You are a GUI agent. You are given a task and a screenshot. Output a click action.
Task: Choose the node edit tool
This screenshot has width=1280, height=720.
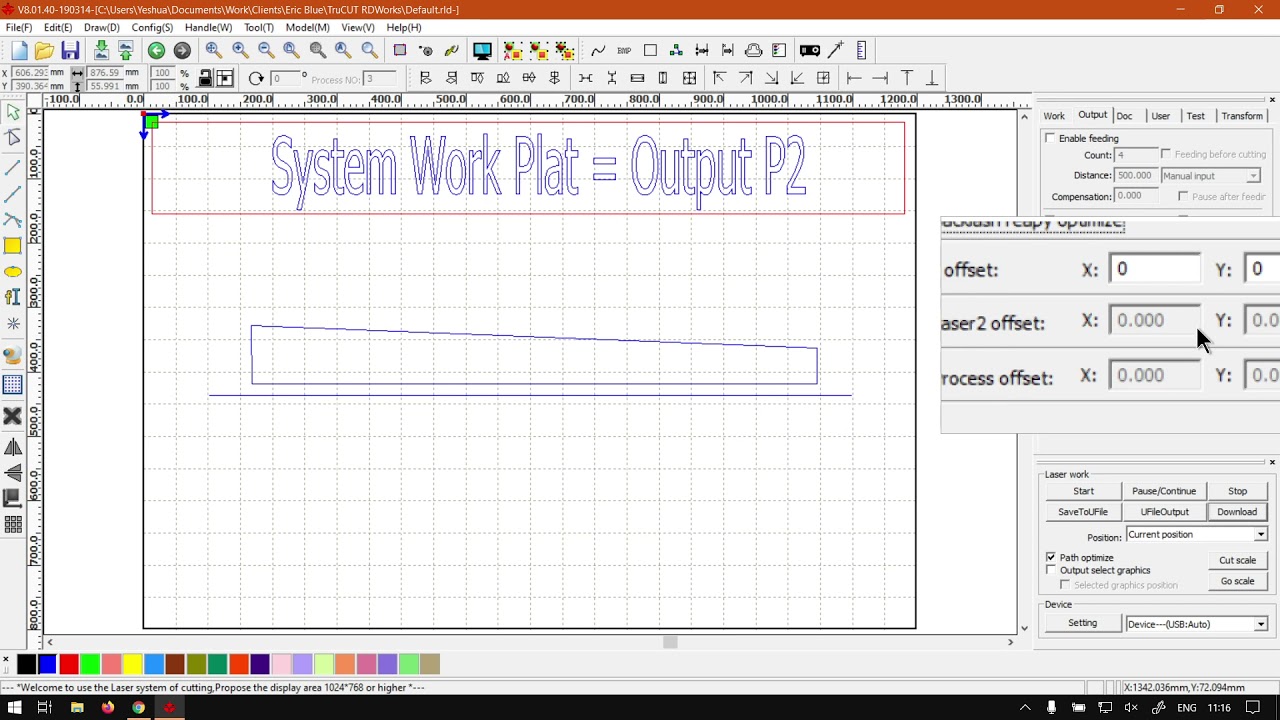point(13,139)
